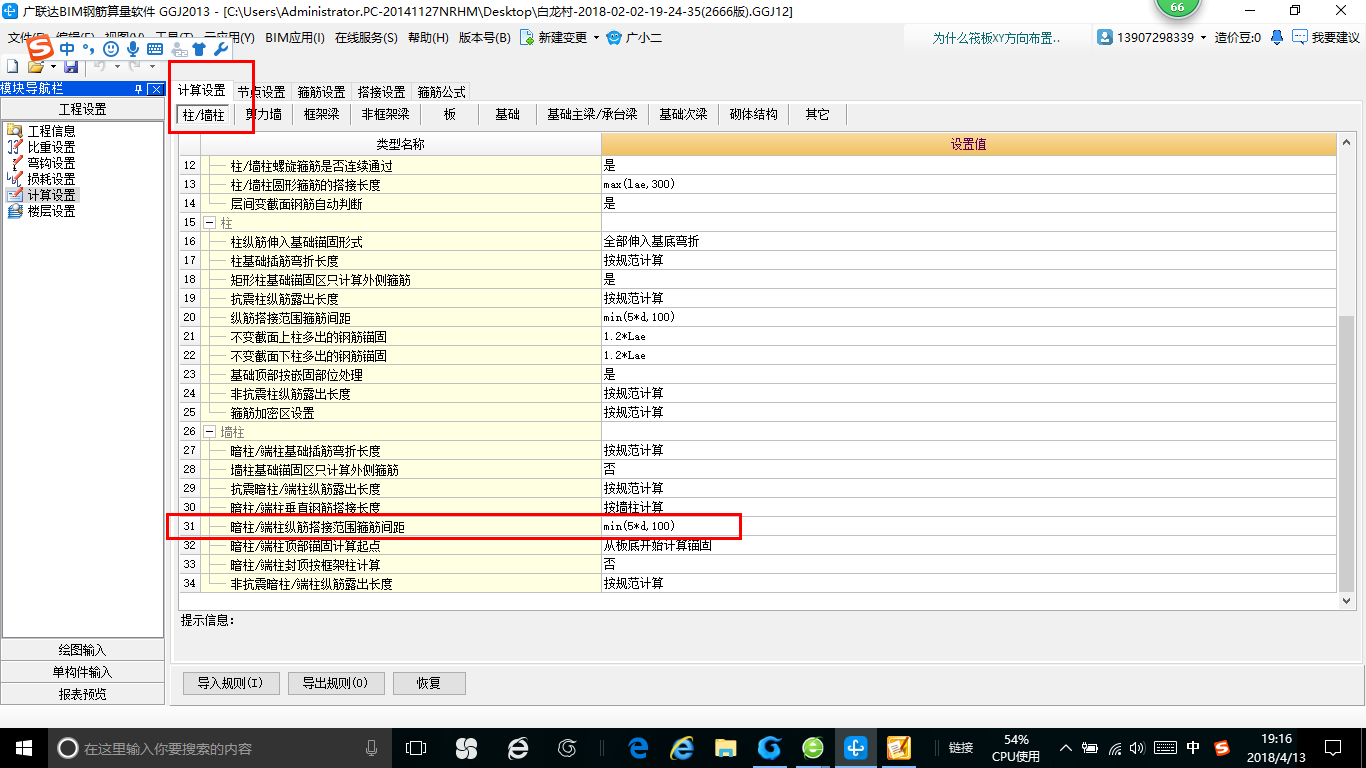The width and height of the screenshot is (1366, 768).
Task: Open the 帮助(H) menu
Action: click(x=429, y=37)
